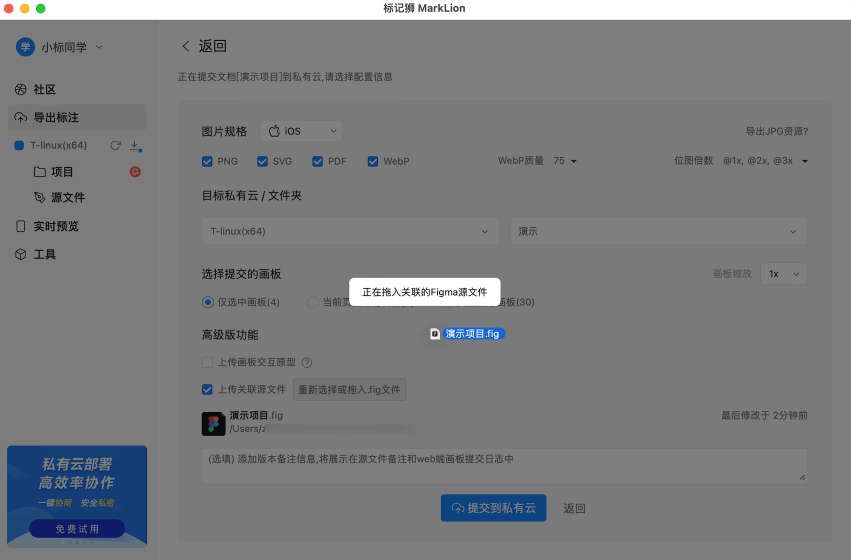Click the 实时预览 phone icon
The width and height of the screenshot is (851, 560).
(x=21, y=226)
